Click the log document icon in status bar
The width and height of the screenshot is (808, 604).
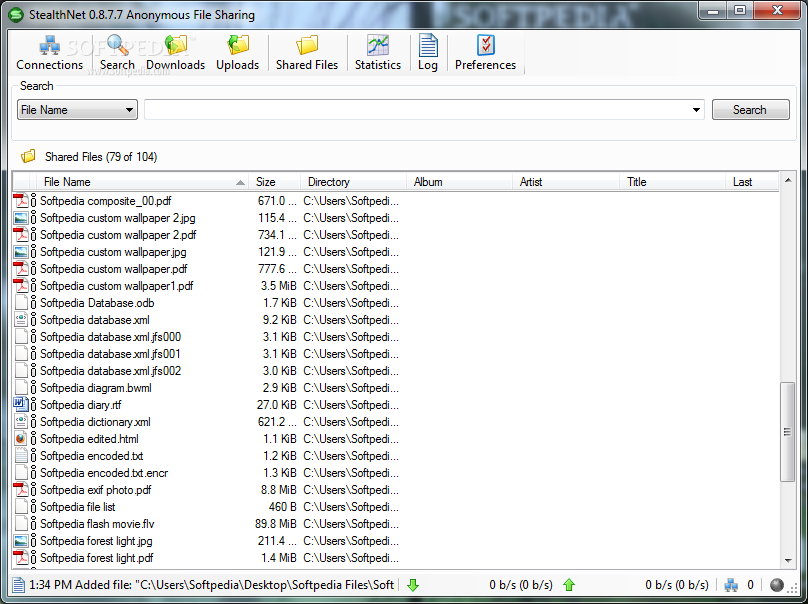[19, 585]
